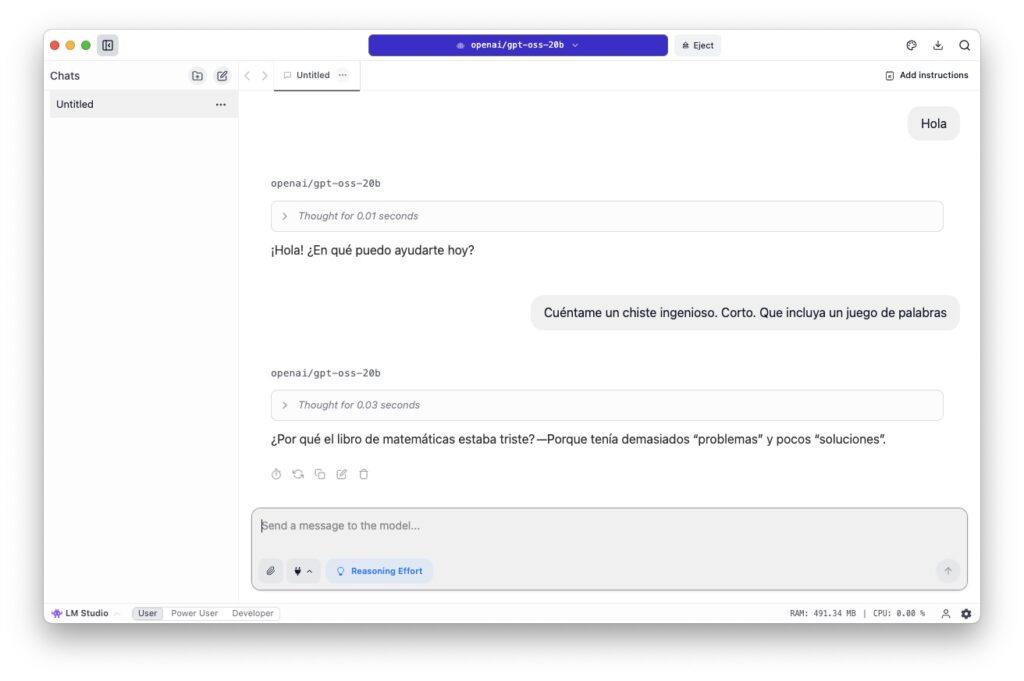Image resolution: width=1024 pixels, height=681 pixels.
Task: Open app settings gear in status bar
Action: tap(966, 613)
